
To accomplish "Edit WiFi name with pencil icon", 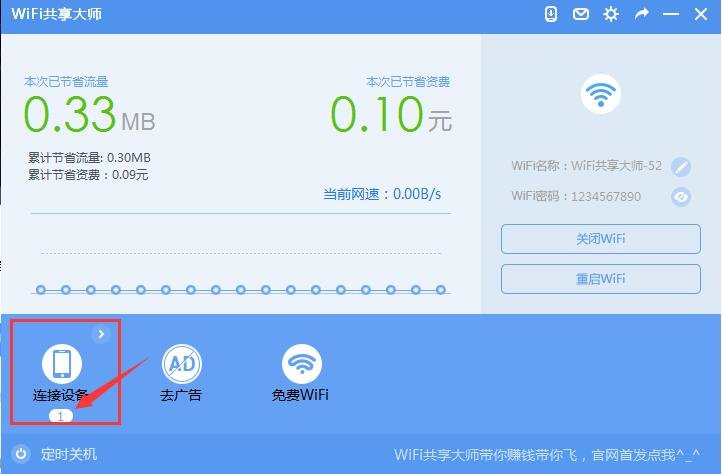I will 681,166.
